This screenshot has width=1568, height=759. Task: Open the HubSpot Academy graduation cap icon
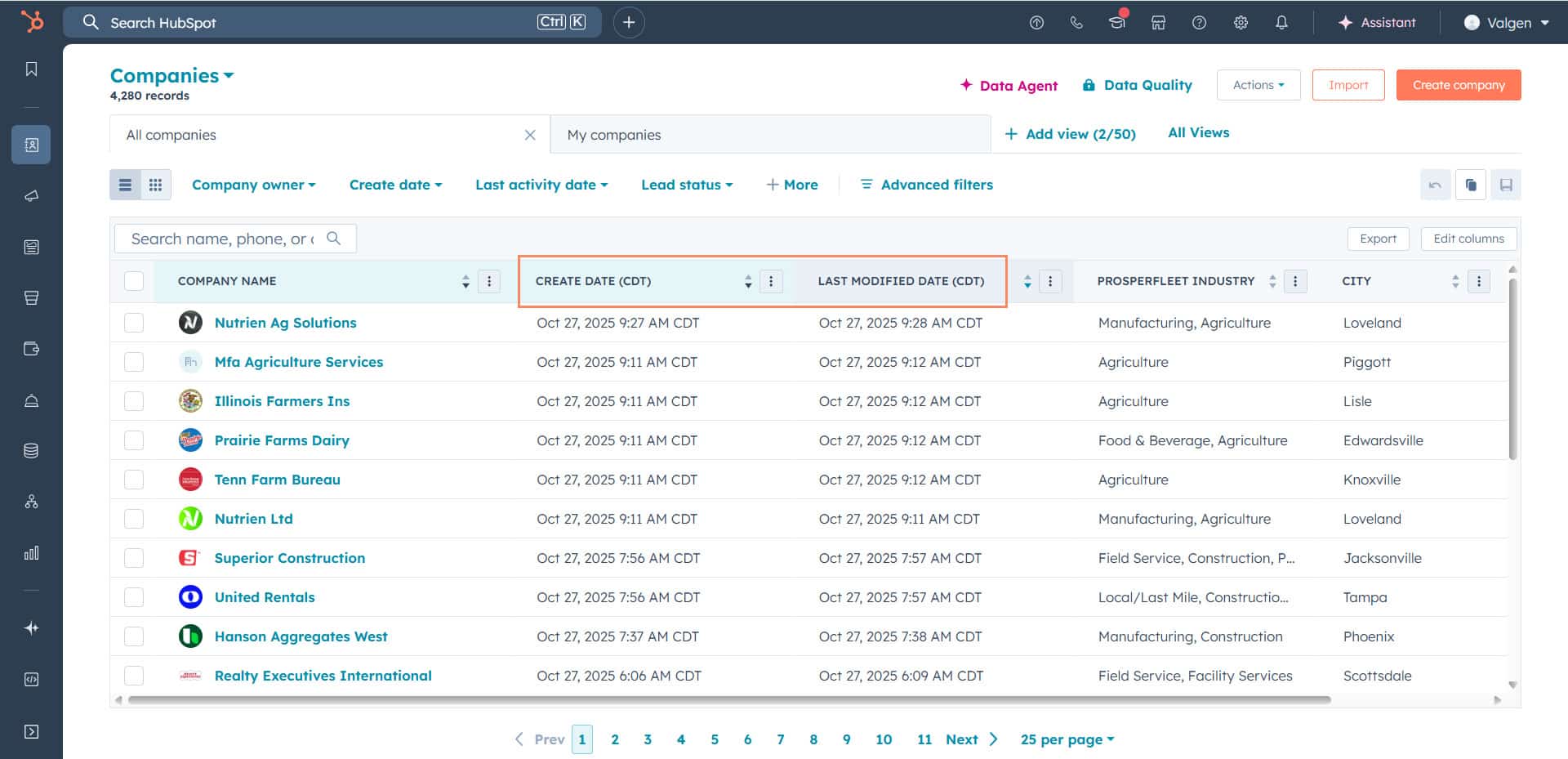pyautogui.click(x=1117, y=22)
